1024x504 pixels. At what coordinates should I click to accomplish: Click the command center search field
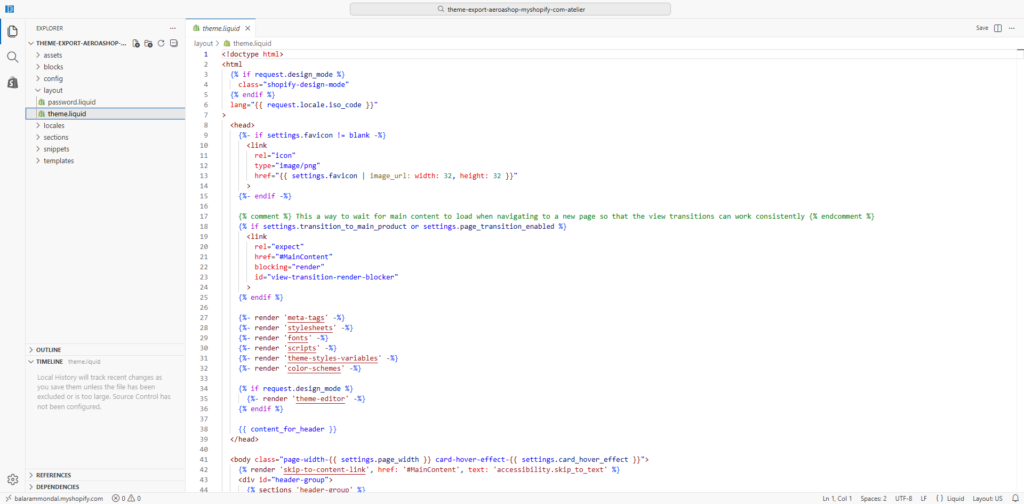510,10
